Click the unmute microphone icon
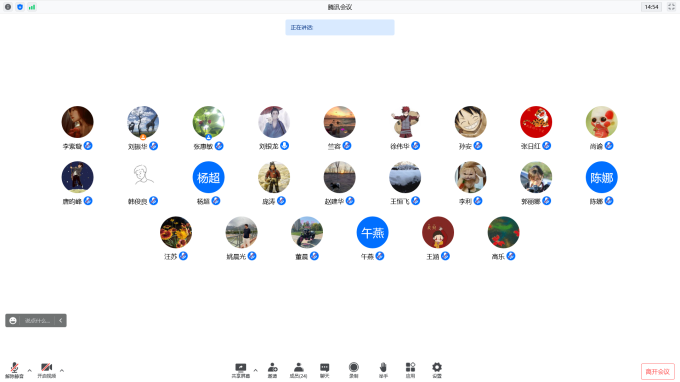Viewport: 680px width, 382px height. point(14,368)
